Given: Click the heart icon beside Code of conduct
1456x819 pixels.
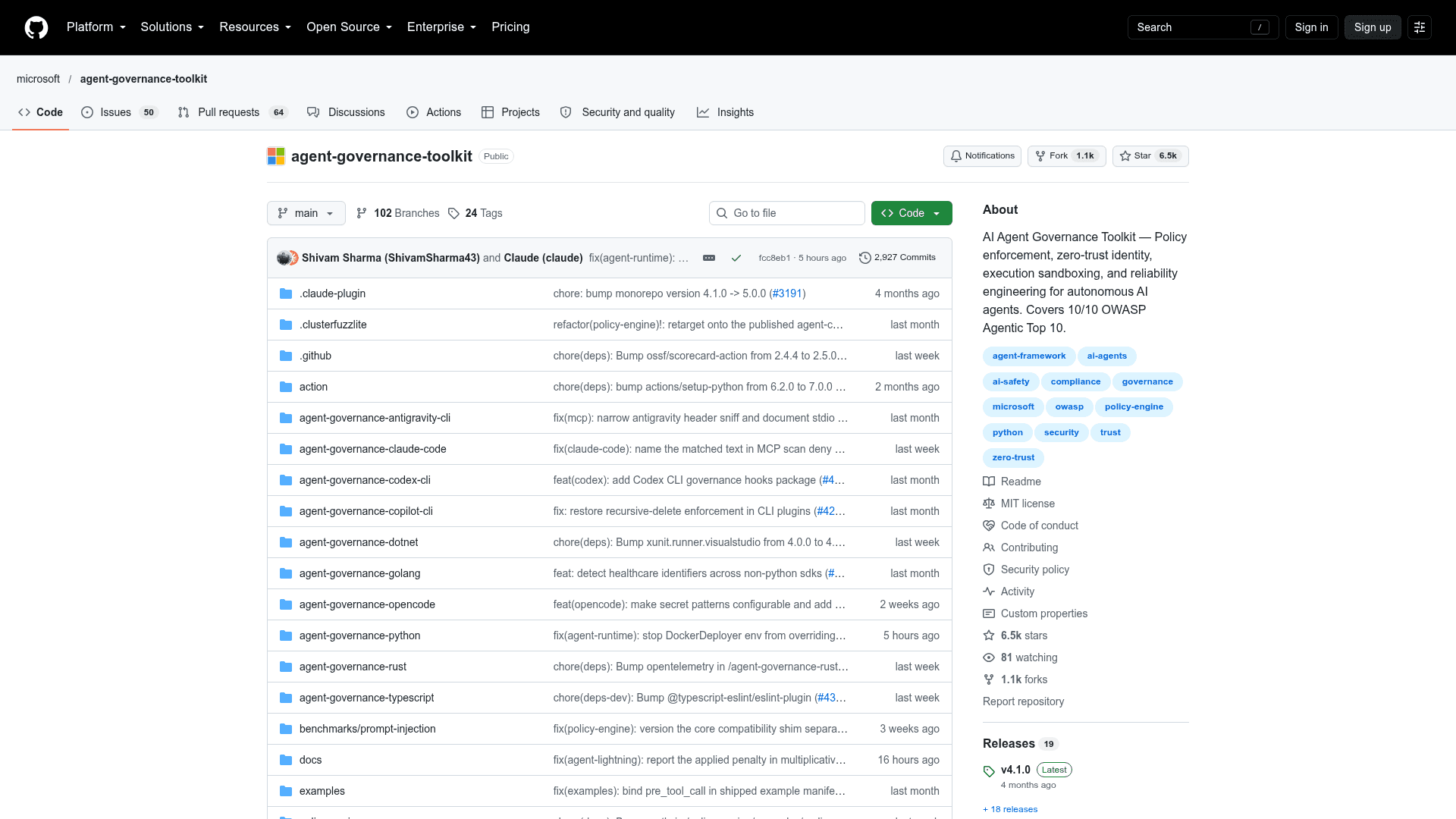Looking at the screenshot, I should 989,526.
